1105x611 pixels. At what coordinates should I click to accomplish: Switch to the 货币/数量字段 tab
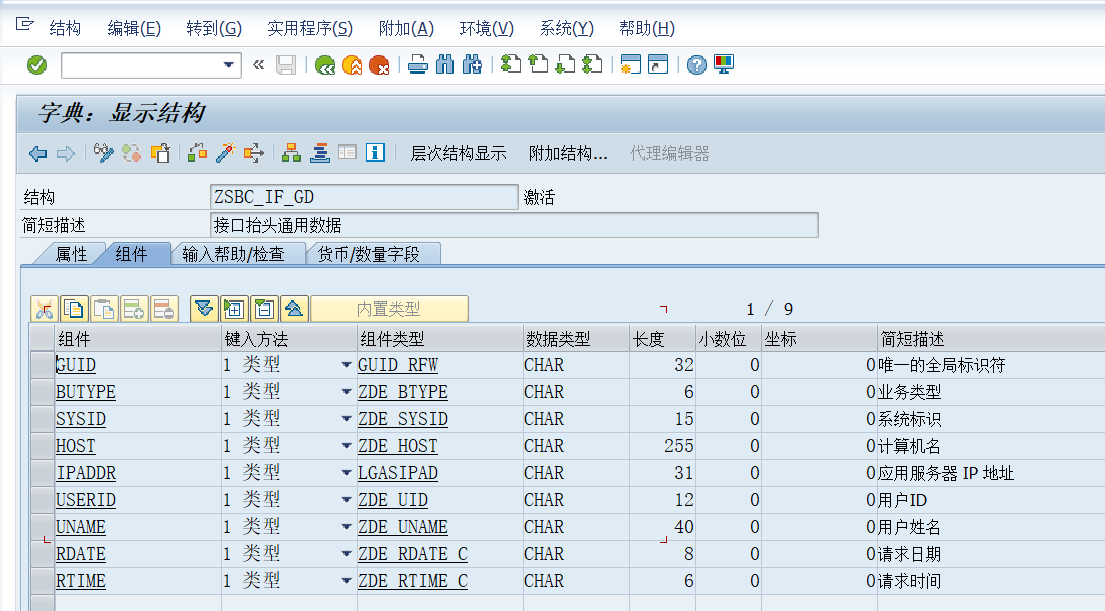[369, 254]
